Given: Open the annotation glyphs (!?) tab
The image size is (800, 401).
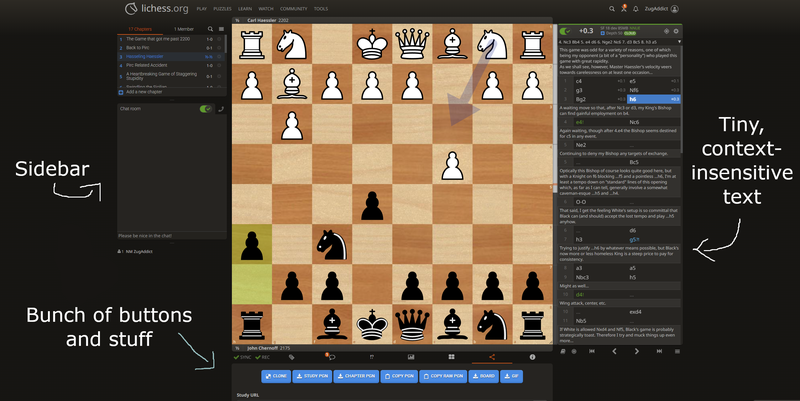Looking at the screenshot, I should (x=371, y=357).
